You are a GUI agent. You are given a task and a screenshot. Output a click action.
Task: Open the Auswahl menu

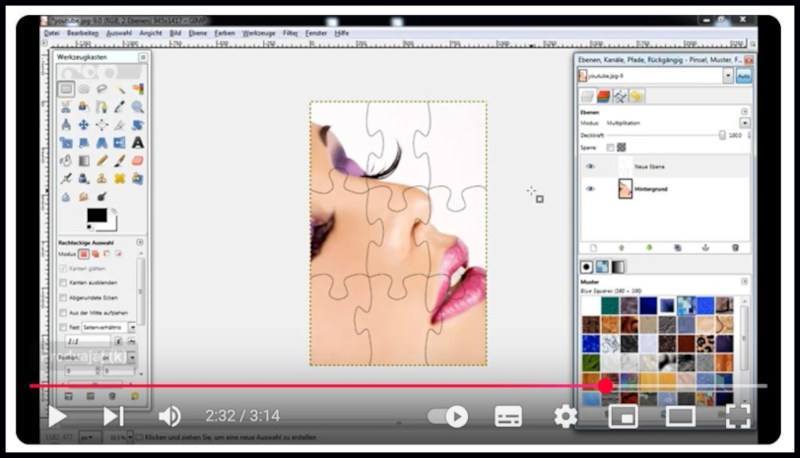[x=119, y=33]
